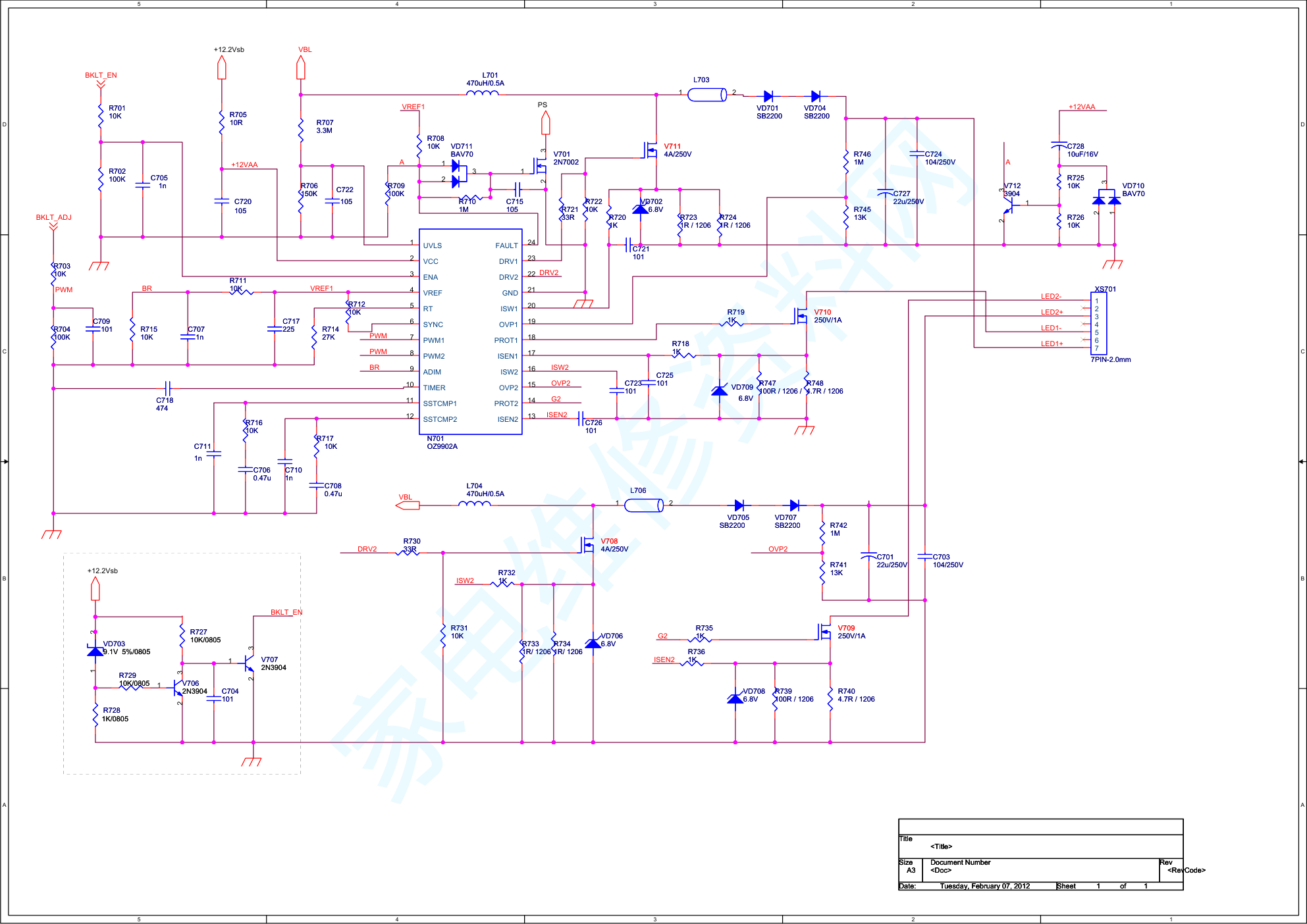
Task: Select the V712 3904 transistor symbol
Action: point(1009,206)
